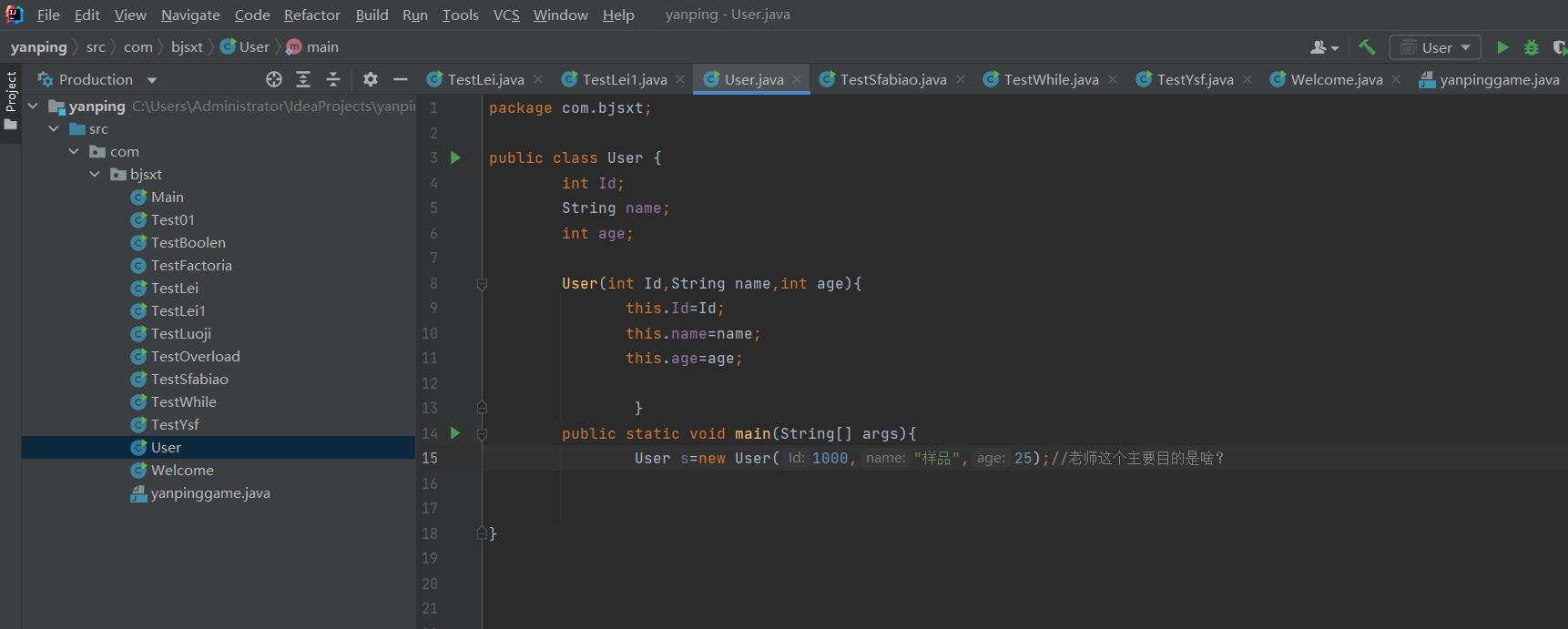Click the IntelliJ IDEA logo icon
This screenshot has width=1568, height=629.
click(x=15, y=15)
